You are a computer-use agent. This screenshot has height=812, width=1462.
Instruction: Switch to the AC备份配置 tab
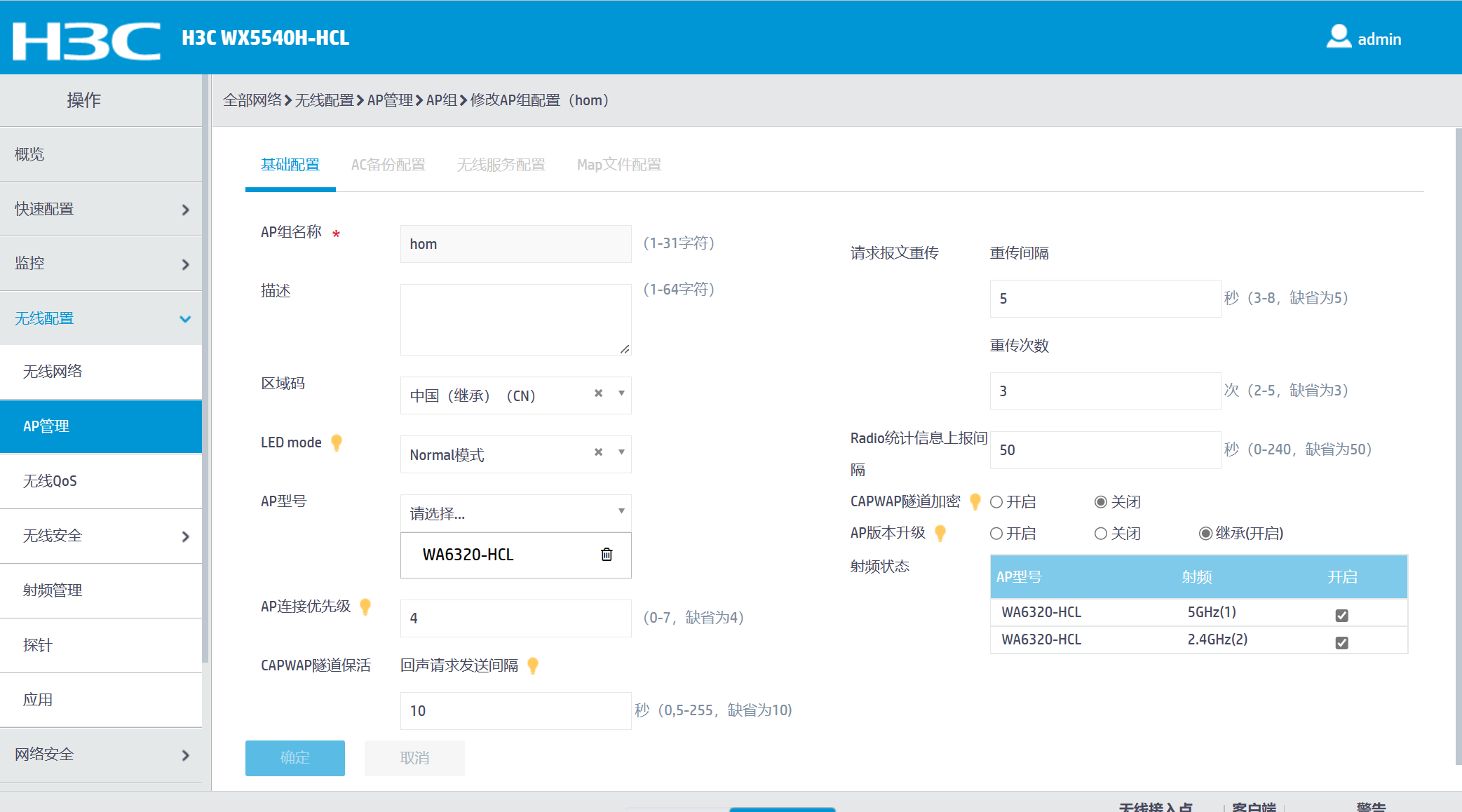(x=388, y=165)
